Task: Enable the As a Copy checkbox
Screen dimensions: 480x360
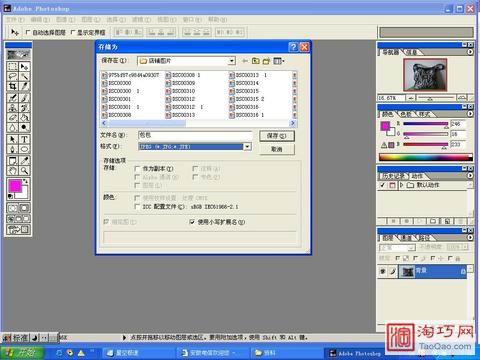Action: click(137, 169)
